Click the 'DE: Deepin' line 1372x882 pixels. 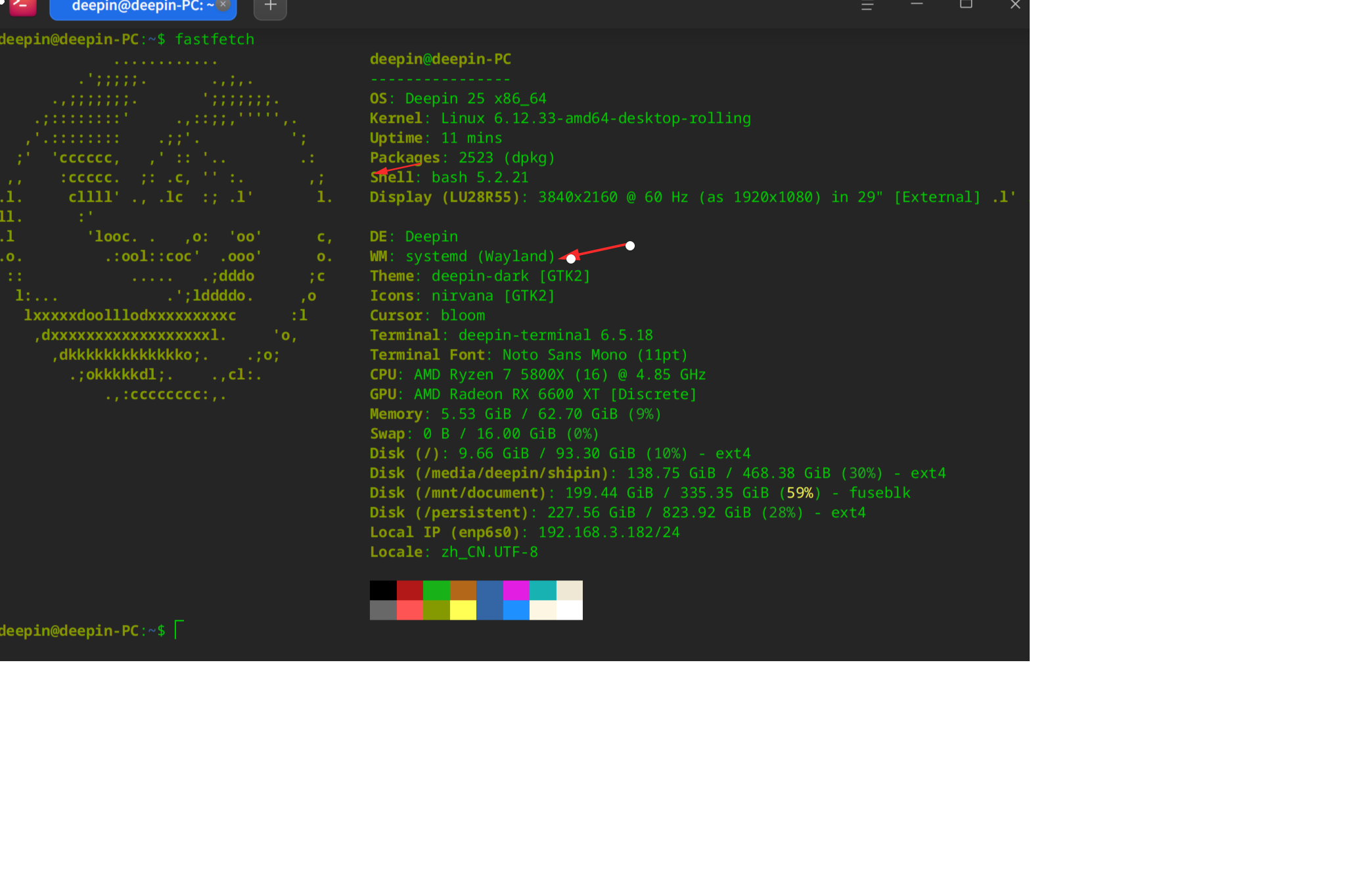[414, 237]
